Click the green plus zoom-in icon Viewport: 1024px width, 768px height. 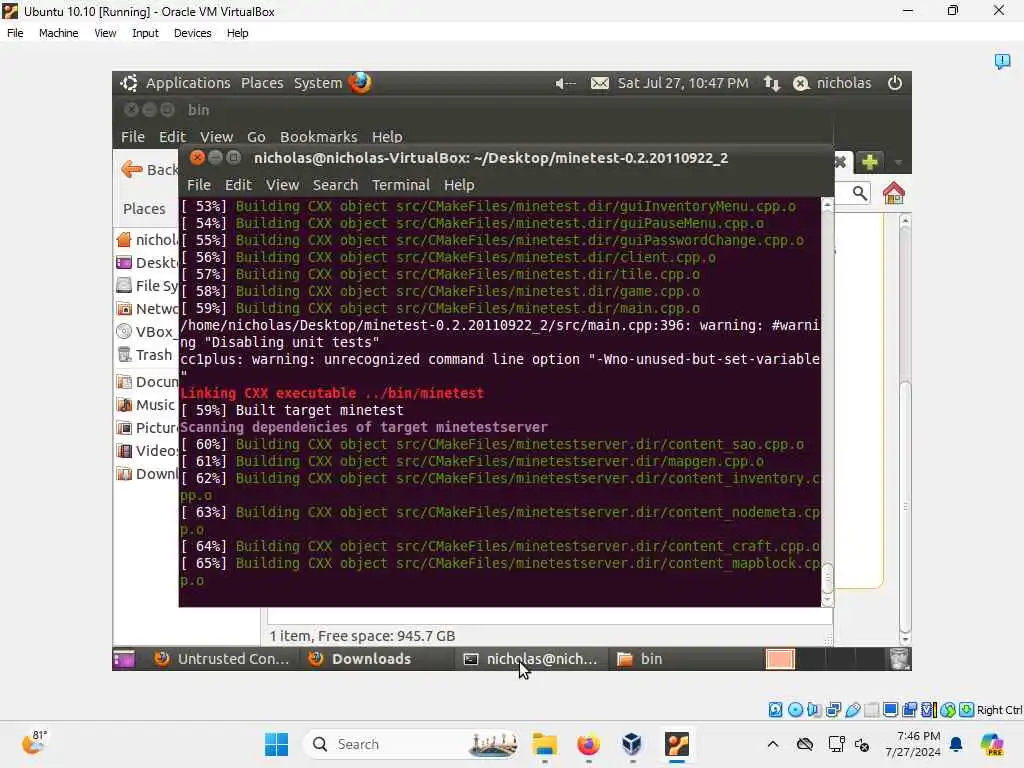pyautogui.click(x=869, y=161)
